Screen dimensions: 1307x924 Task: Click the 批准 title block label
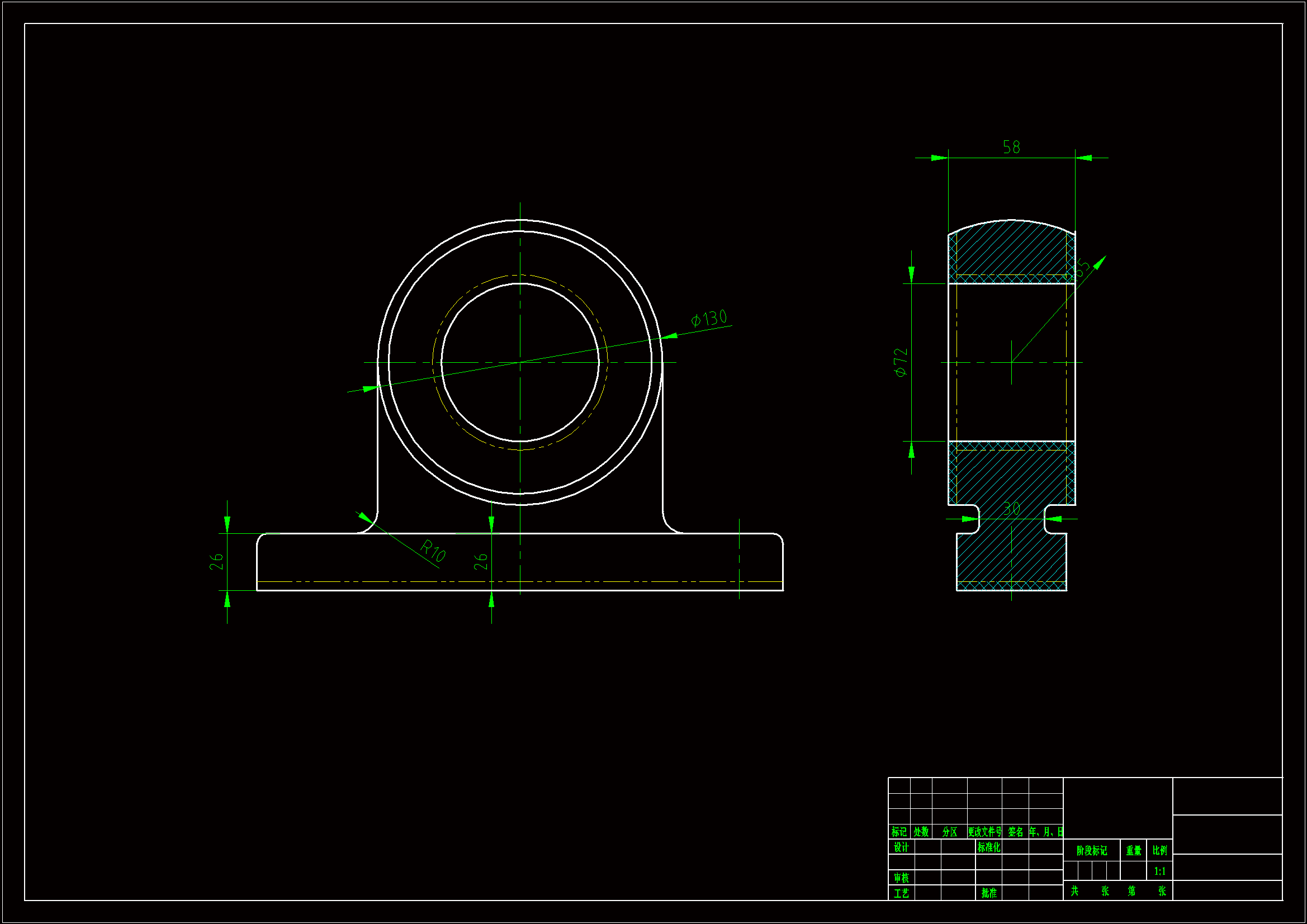coord(989,893)
